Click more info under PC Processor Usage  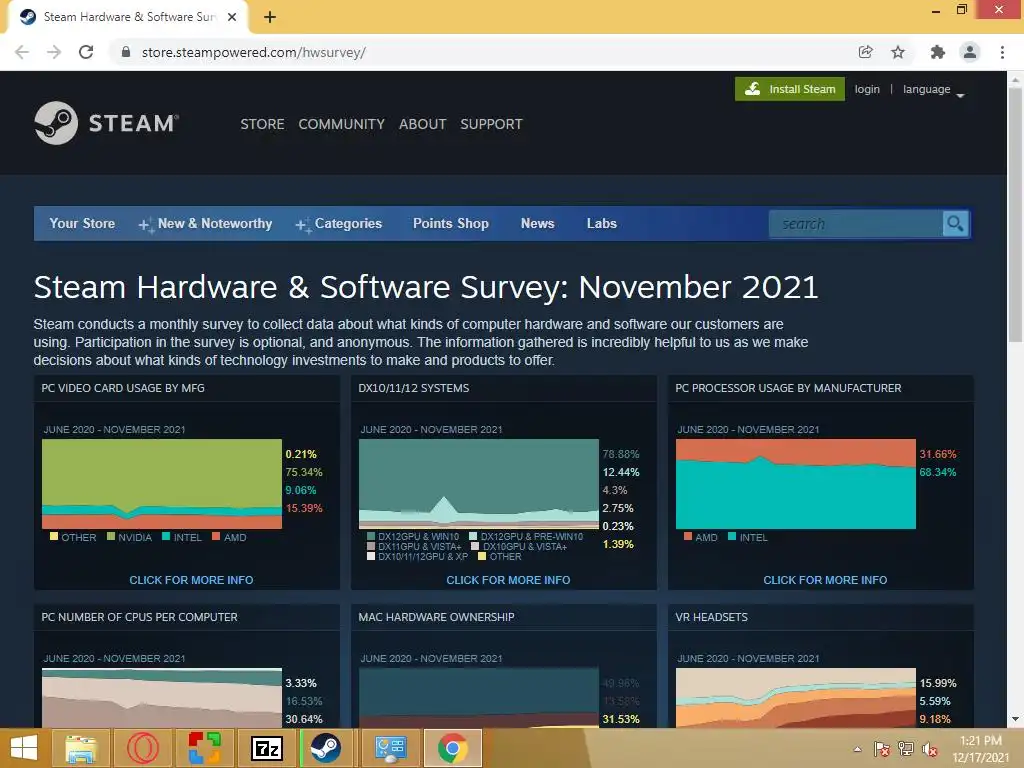pos(825,580)
